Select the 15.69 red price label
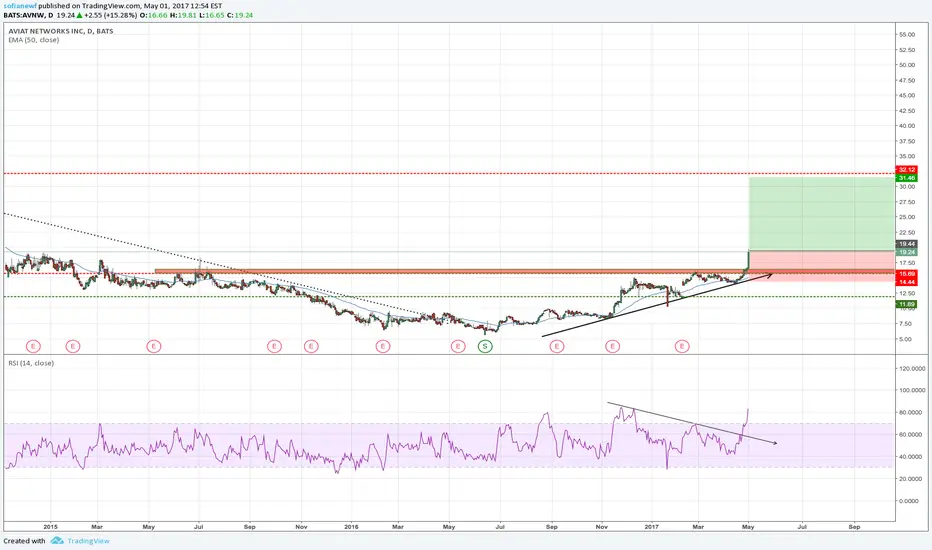This screenshot has height=550, width=932. coord(907,274)
